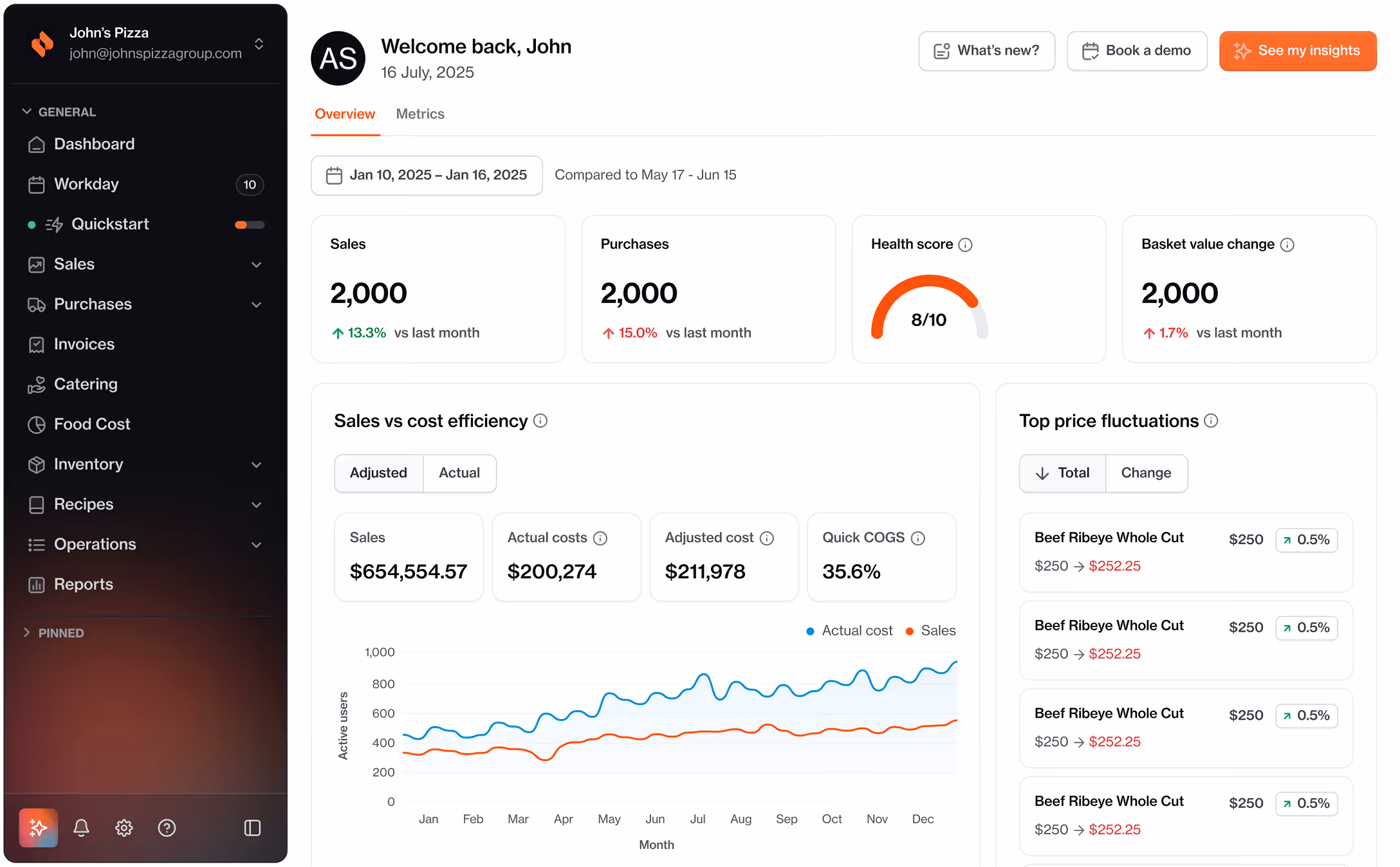This screenshot has height=867, width=1400.
Task: Click See my insights button
Action: click(x=1298, y=51)
